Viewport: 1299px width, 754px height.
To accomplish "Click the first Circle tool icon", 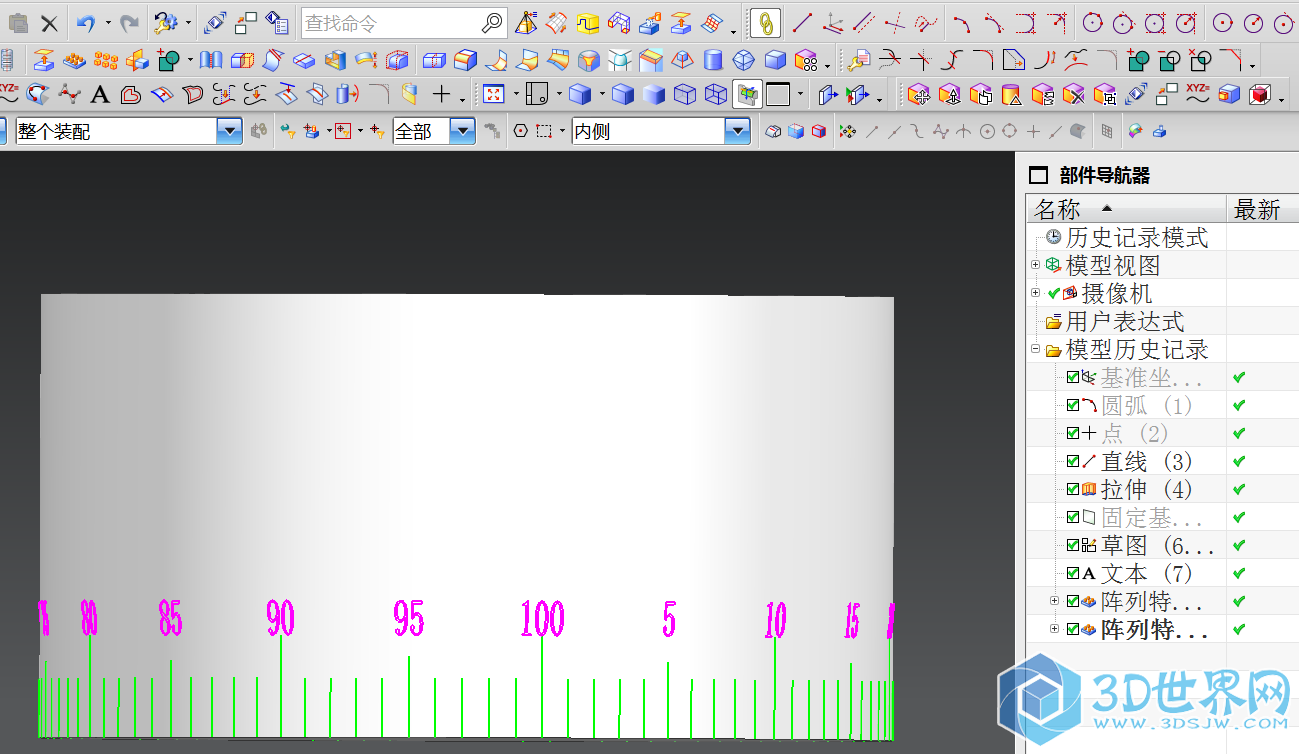I will coord(1093,23).
